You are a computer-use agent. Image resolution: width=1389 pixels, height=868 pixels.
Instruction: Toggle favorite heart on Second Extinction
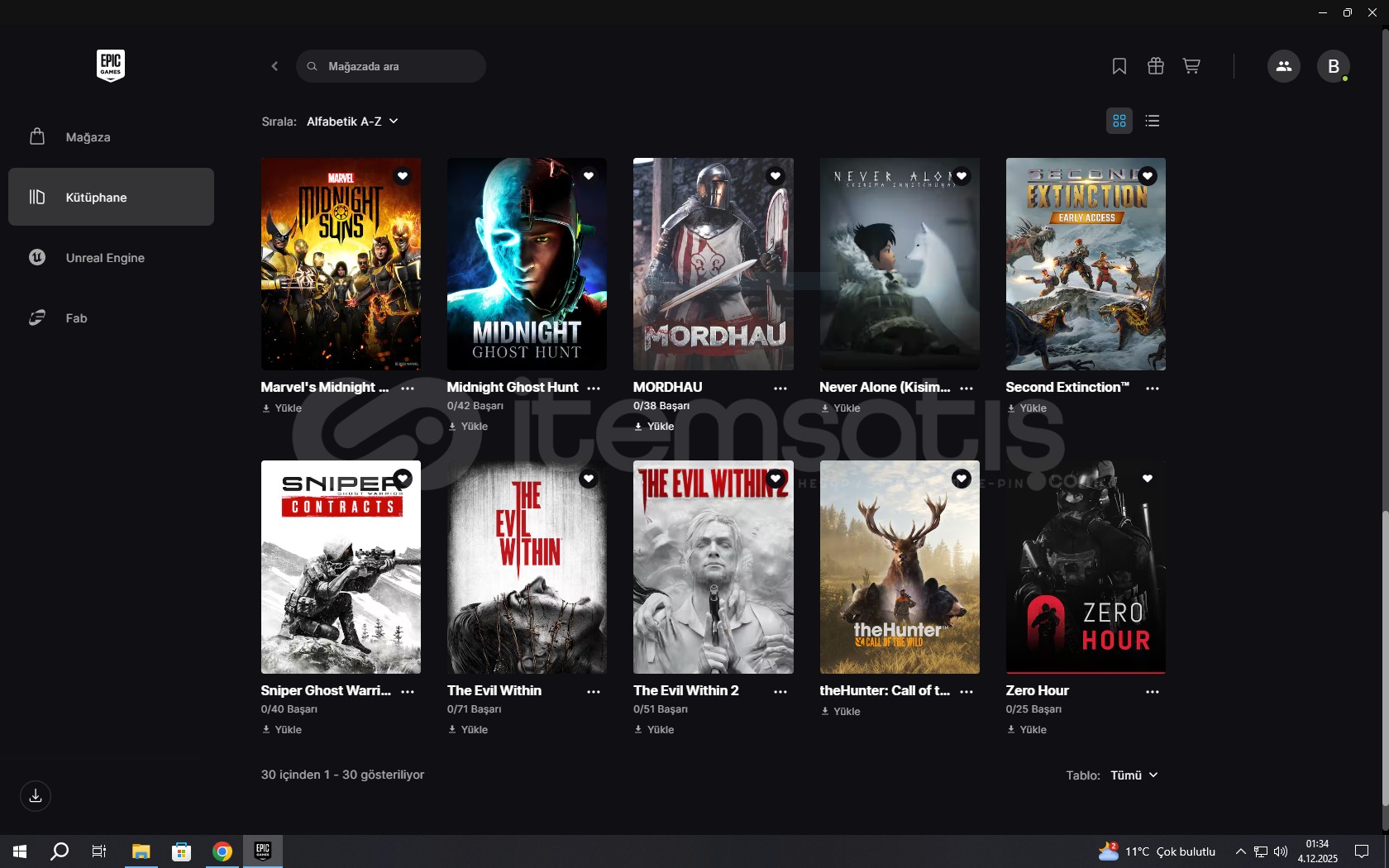coord(1148,176)
